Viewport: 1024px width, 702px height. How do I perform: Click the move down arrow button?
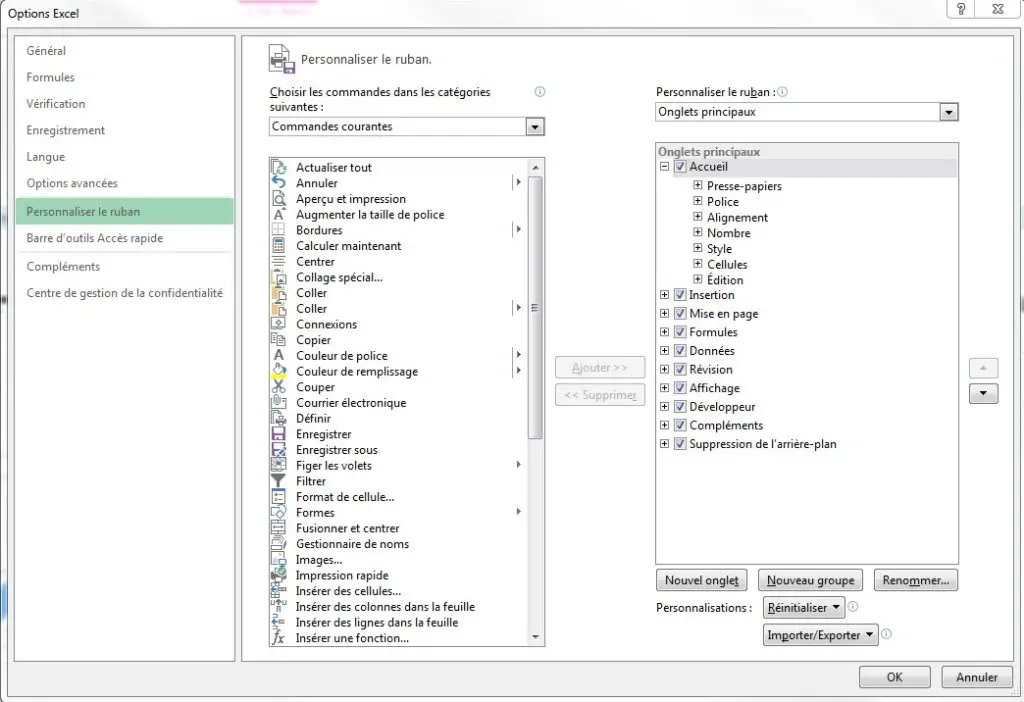click(x=984, y=394)
